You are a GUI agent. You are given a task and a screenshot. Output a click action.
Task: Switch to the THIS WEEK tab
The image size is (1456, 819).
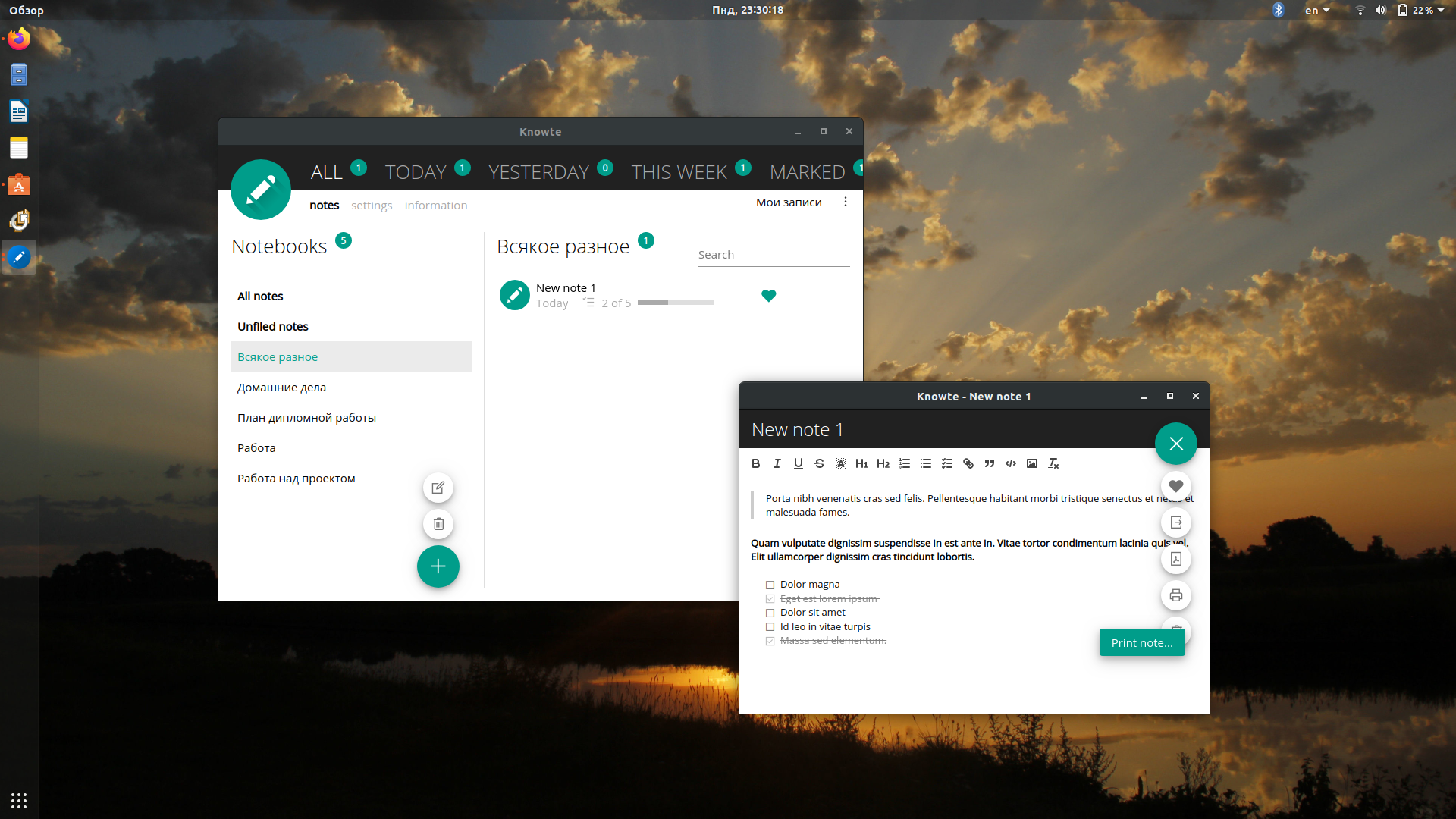coord(679,172)
